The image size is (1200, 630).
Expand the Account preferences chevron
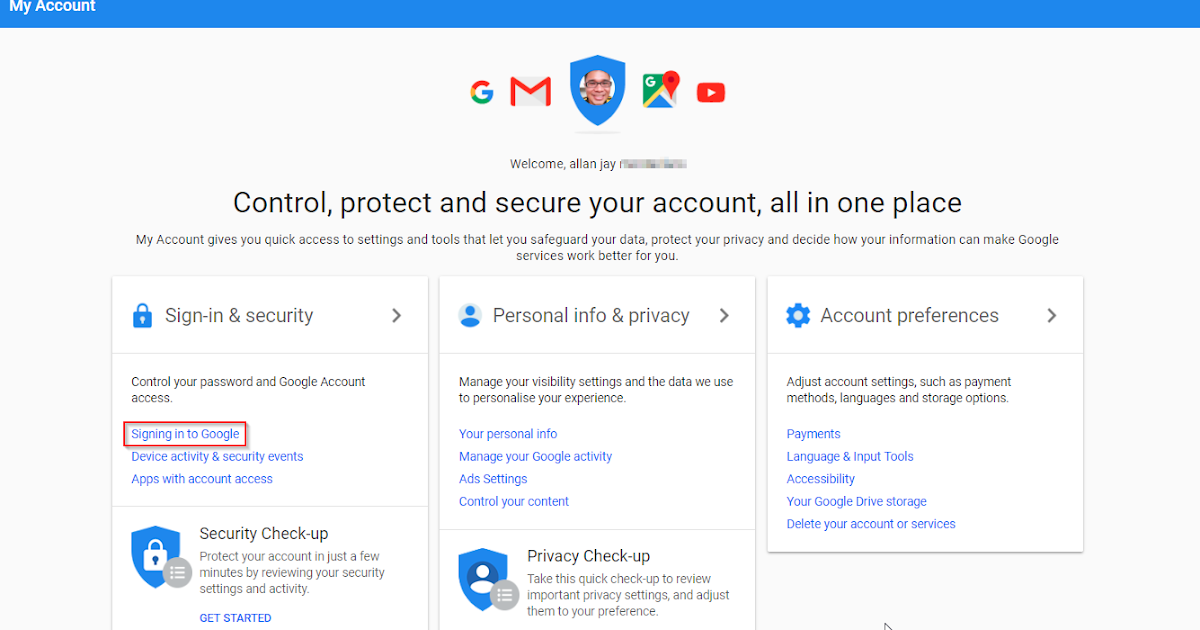(x=1052, y=314)
